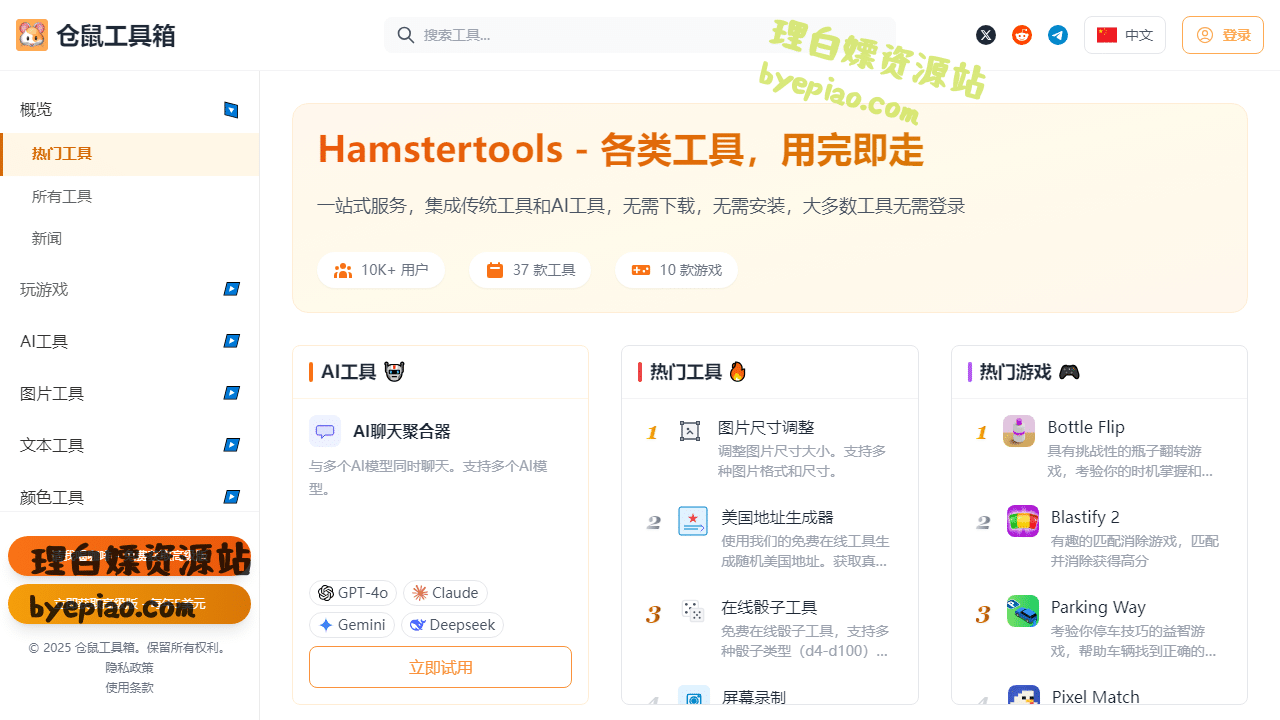Select the Deepseek model chip
Image resolution: width=1280 pixels, height=720 pixels.
[x=453, y=625]
